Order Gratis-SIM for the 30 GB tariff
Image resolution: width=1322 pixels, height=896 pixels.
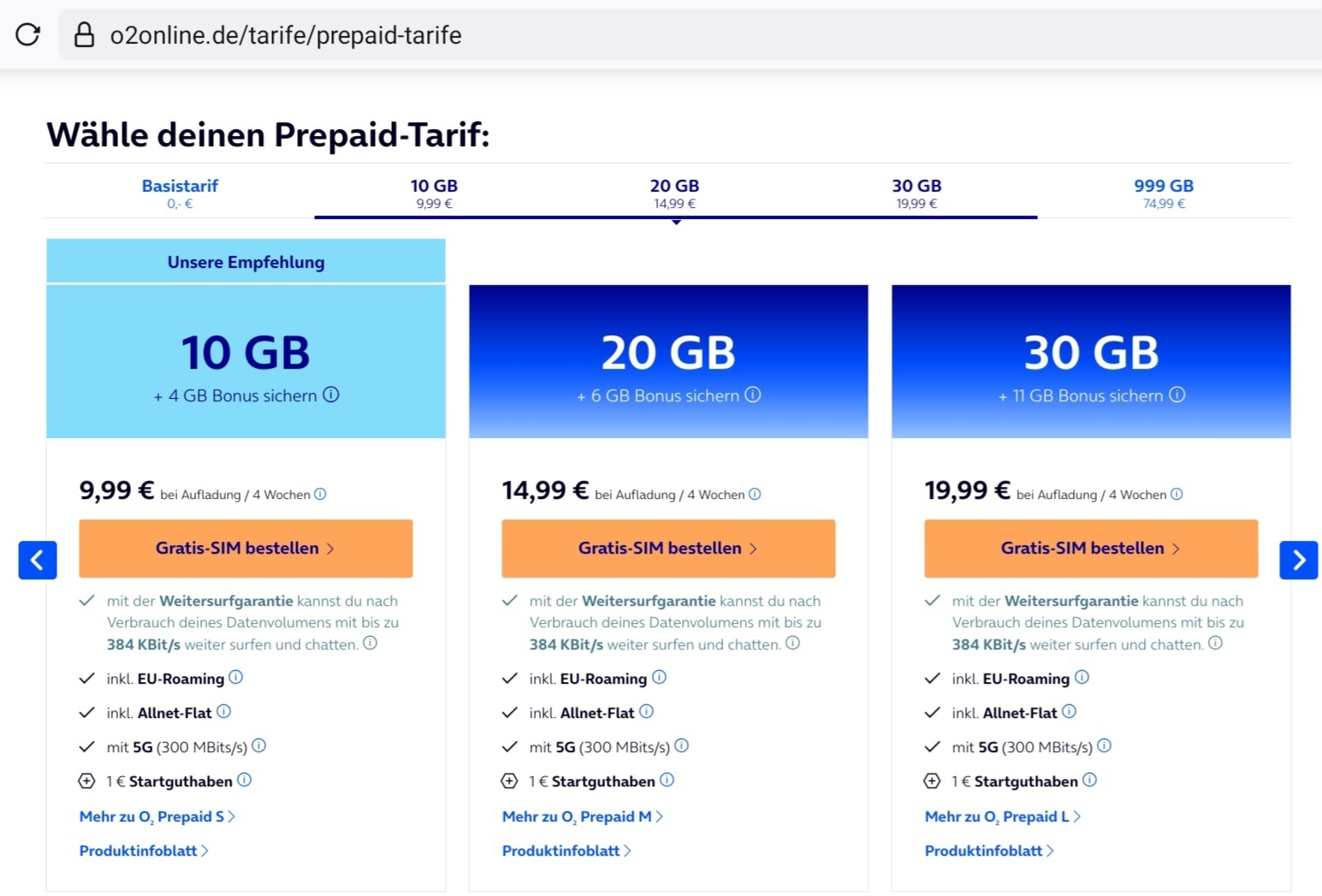[x=1091, y=548]
